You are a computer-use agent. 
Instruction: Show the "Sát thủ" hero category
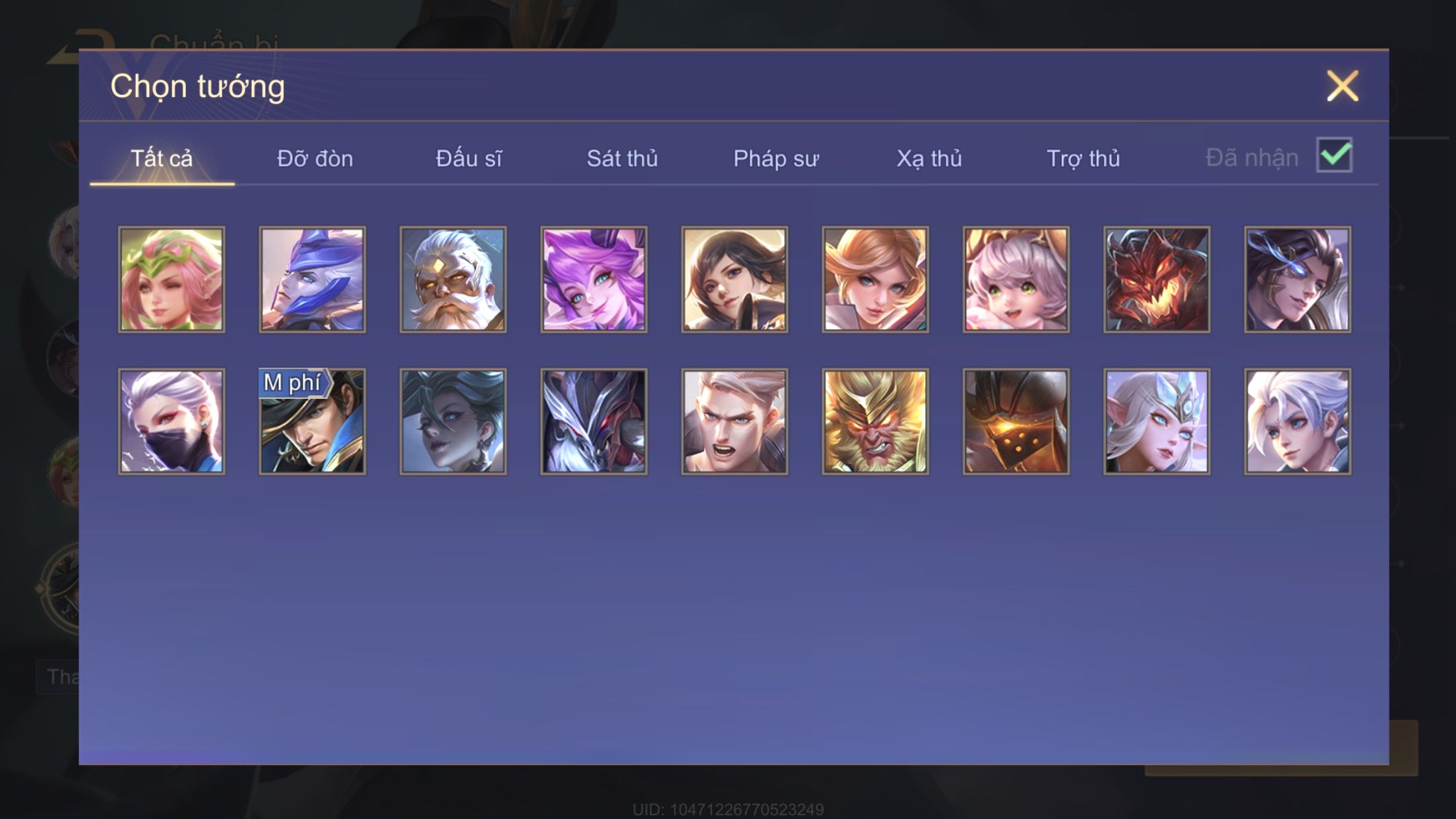point(622,159)
